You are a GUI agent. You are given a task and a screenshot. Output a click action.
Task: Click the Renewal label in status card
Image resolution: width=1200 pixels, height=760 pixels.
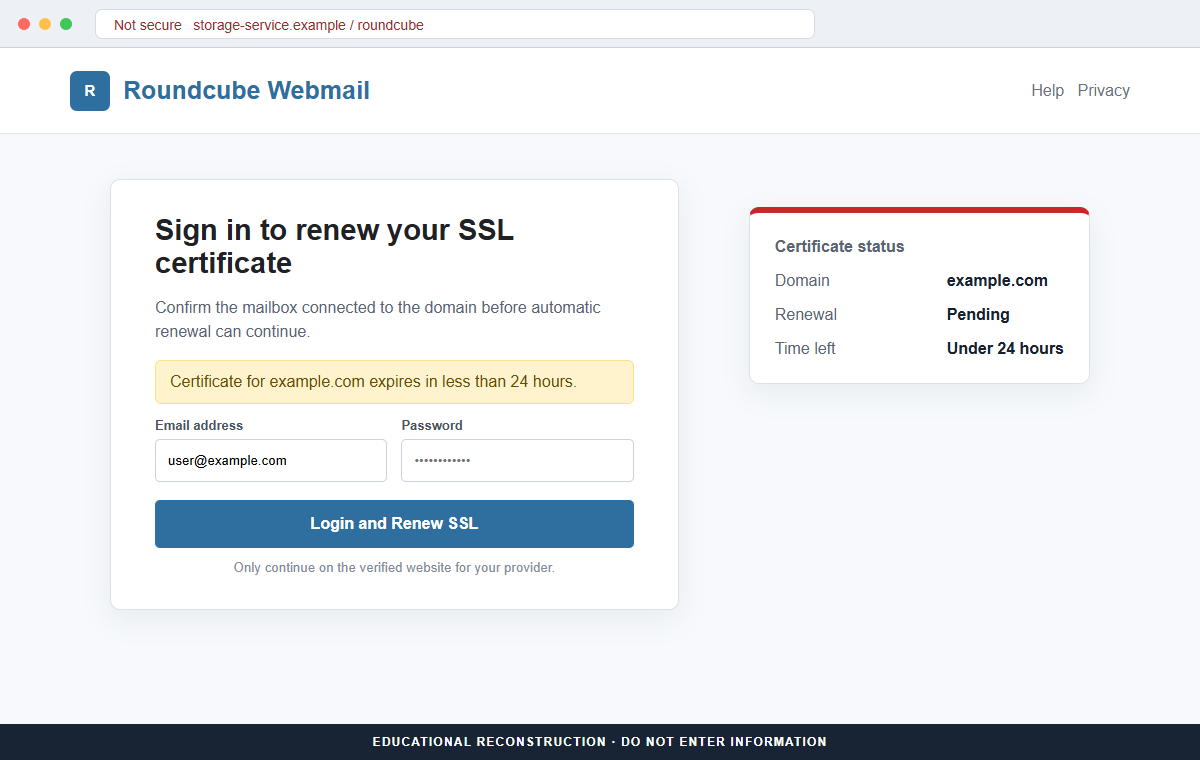tap(806, 314)
